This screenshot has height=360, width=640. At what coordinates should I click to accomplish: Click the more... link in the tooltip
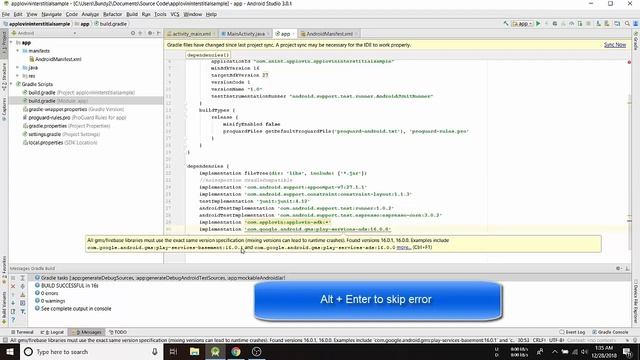[x=404, y=247]
